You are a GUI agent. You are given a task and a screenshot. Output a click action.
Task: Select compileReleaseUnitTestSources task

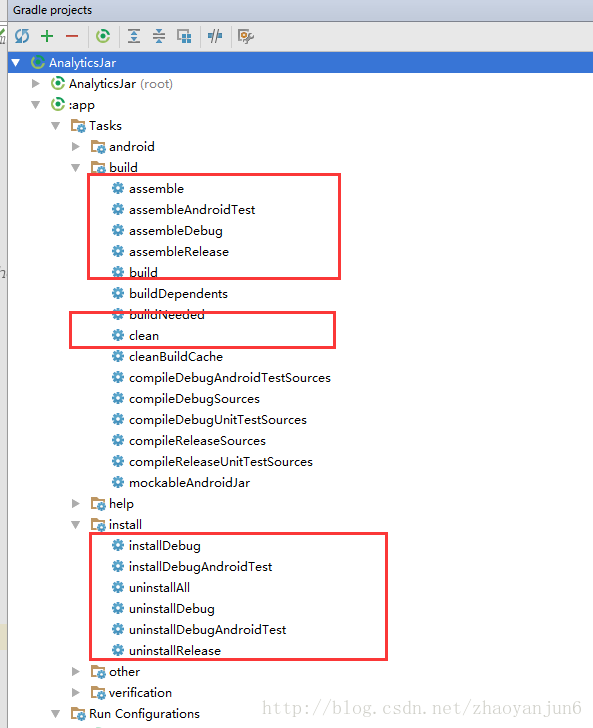(x=221, y=462)
